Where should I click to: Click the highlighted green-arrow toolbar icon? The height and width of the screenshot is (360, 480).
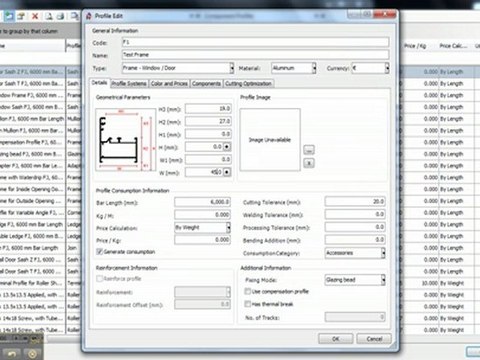(x=9, y=16)
